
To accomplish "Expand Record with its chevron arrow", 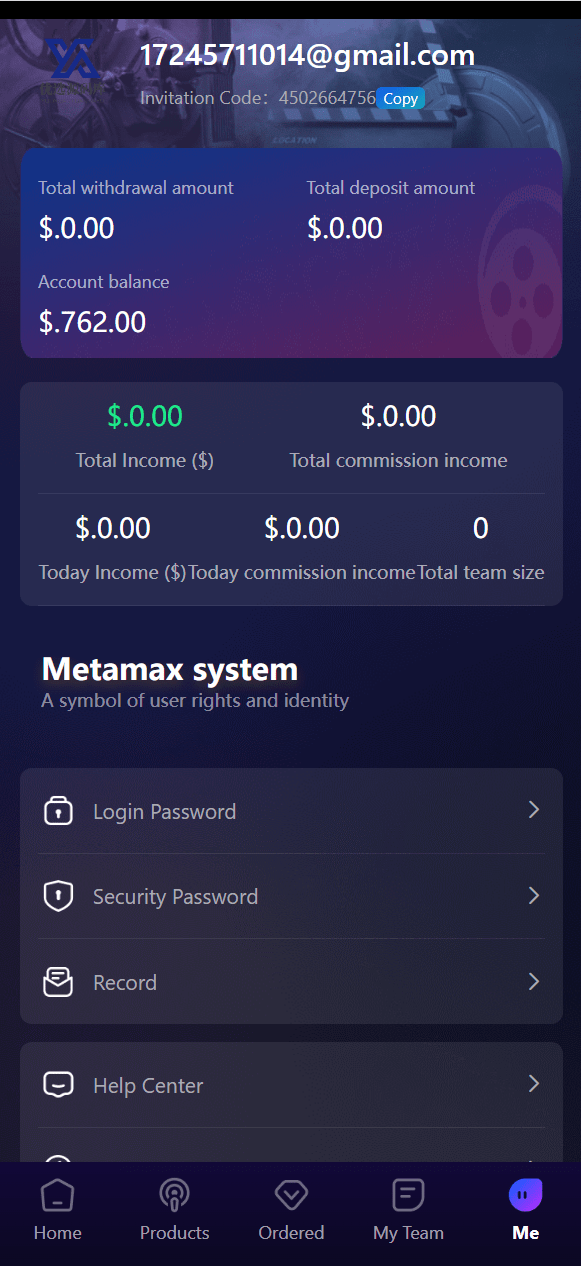I will point(534,981).
